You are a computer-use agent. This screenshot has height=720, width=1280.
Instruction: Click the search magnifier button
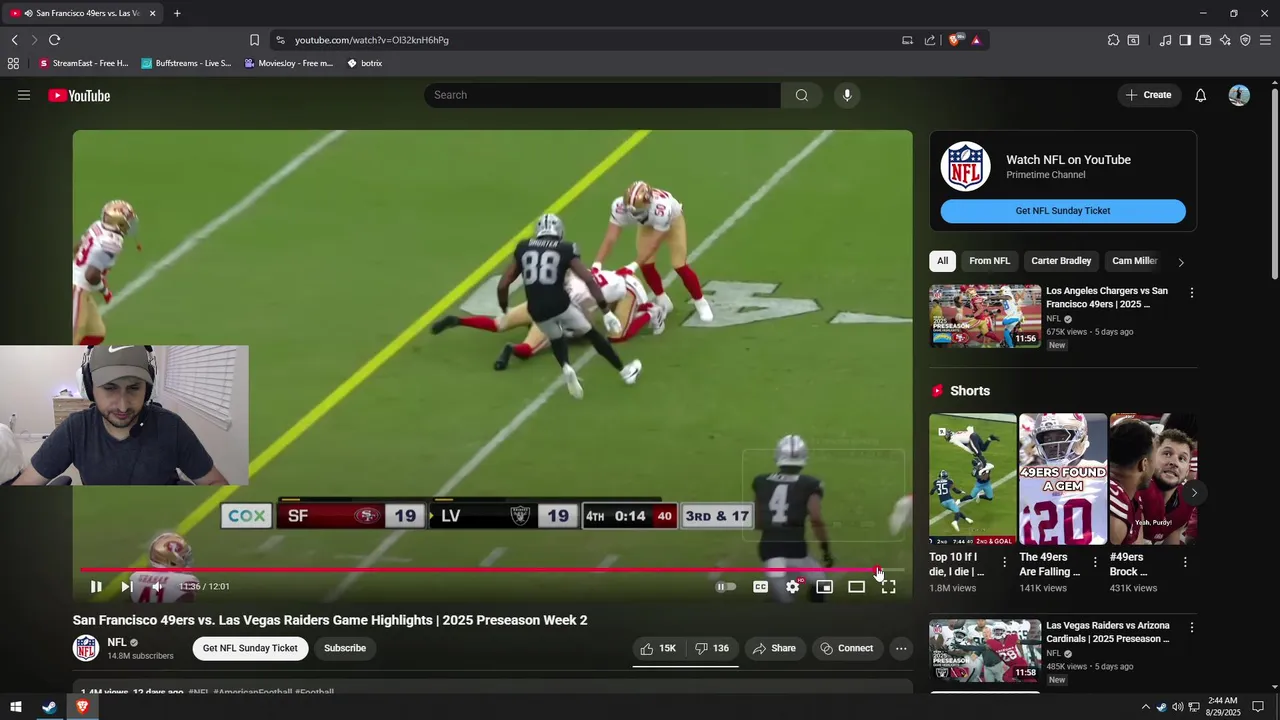802,95
